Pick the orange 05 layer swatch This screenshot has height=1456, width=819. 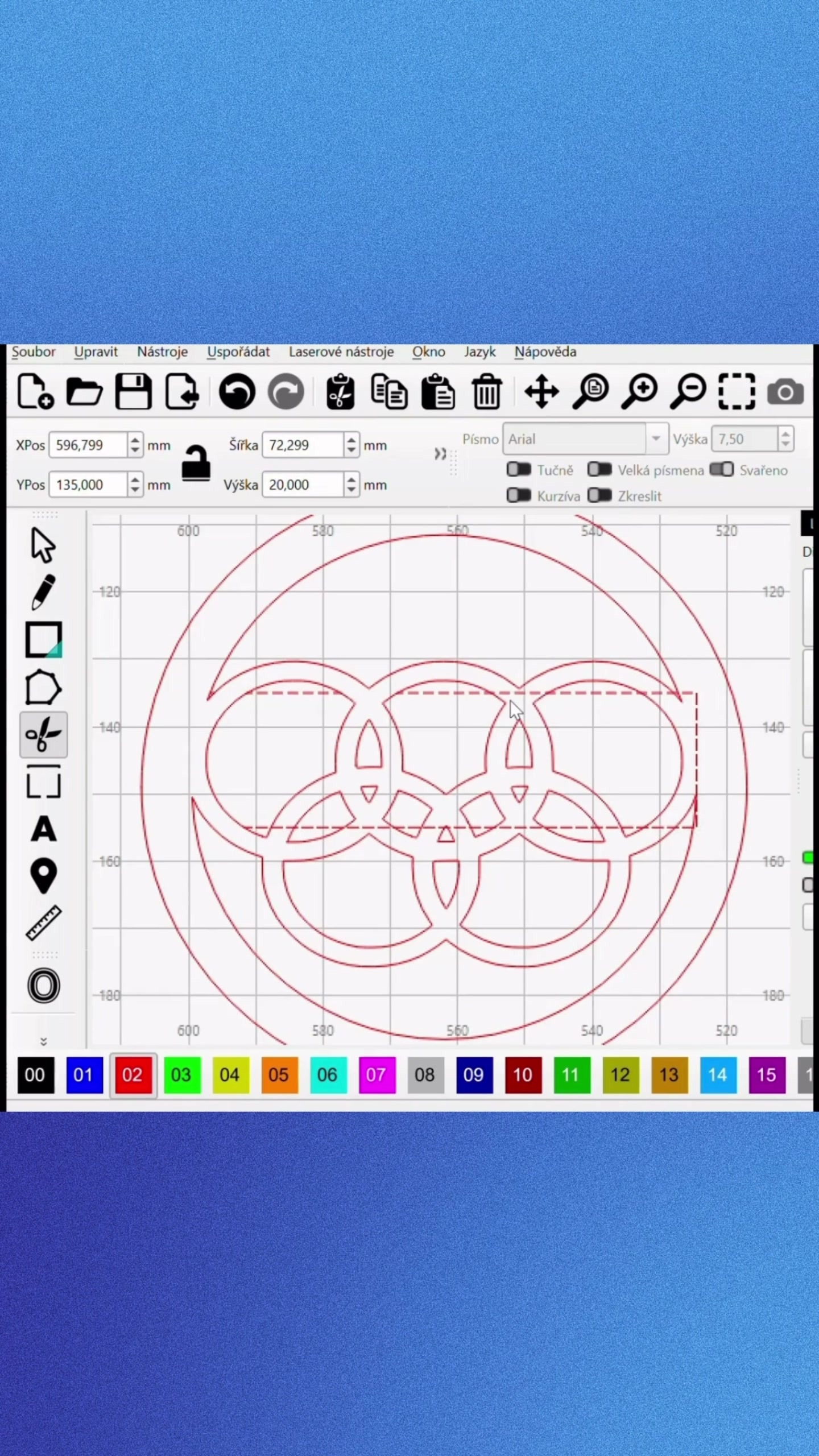click(279, 1075)
